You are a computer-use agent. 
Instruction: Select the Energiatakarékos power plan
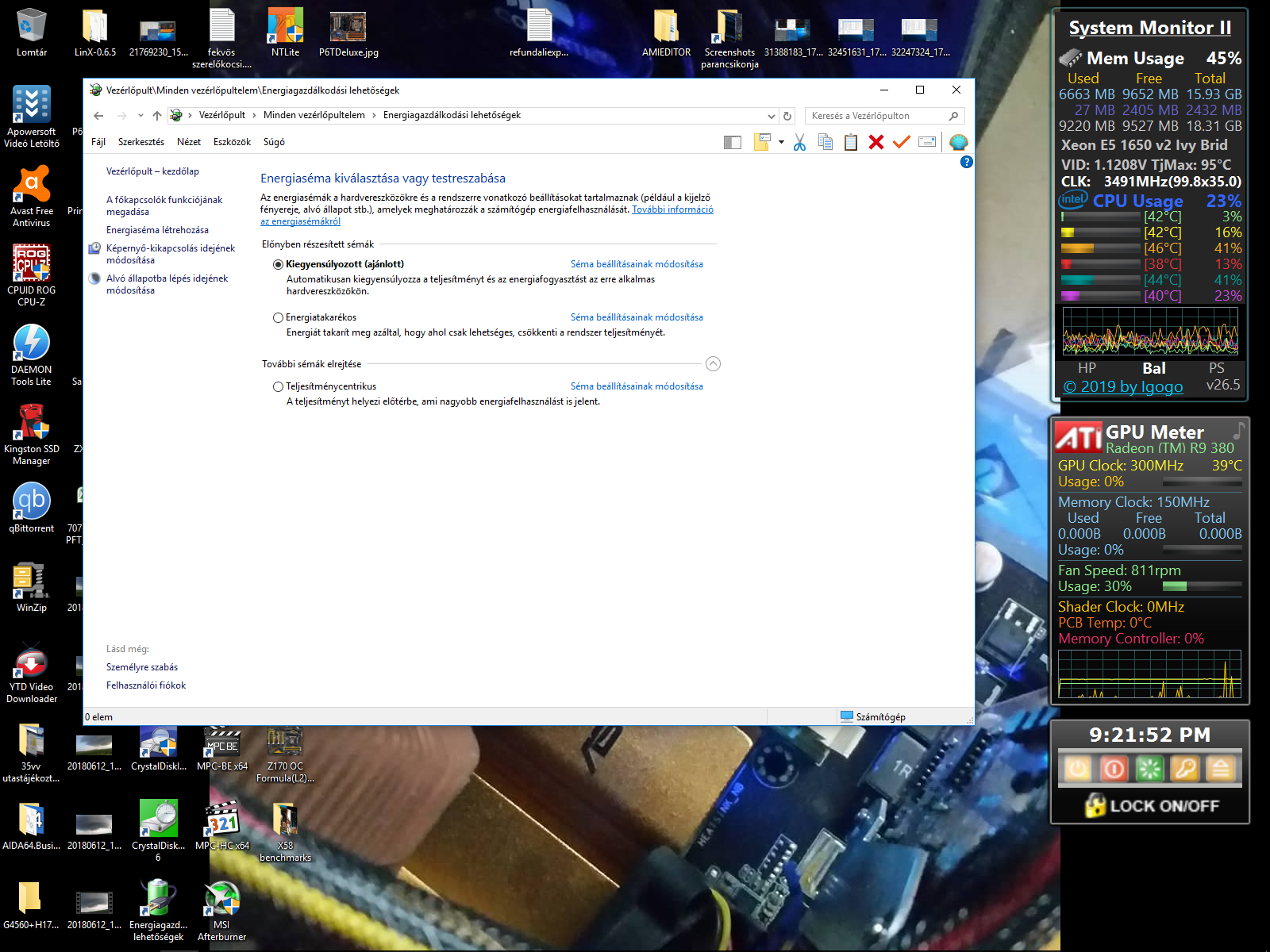278,317
